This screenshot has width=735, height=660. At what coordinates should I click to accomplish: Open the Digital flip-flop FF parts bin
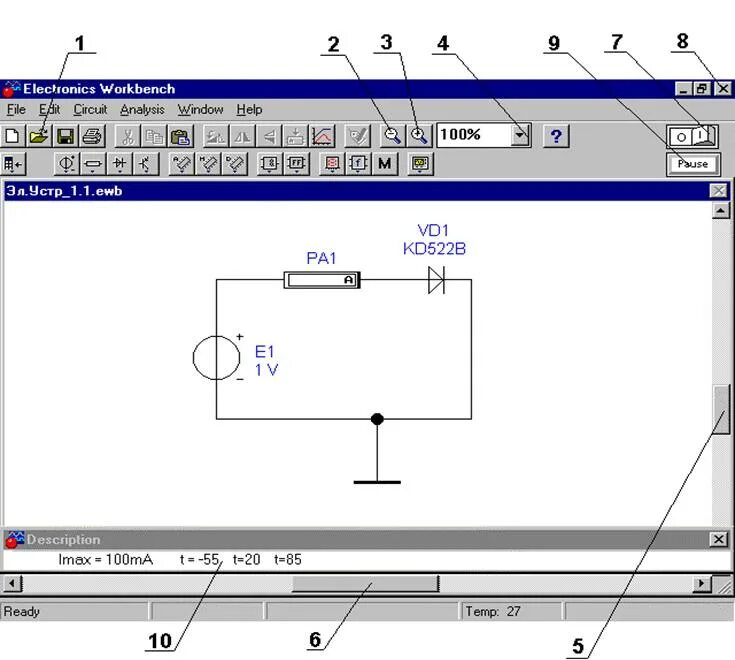(296, 164)
